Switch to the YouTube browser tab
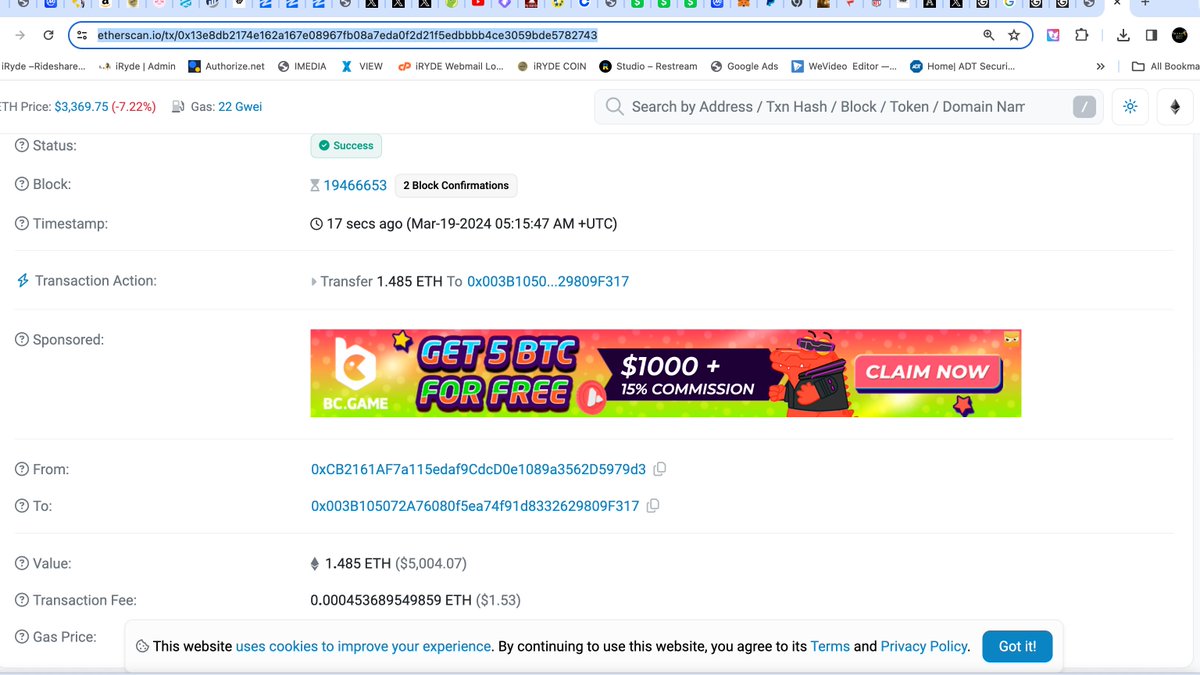The image size is (1200, 675). [x=478, y=4]
